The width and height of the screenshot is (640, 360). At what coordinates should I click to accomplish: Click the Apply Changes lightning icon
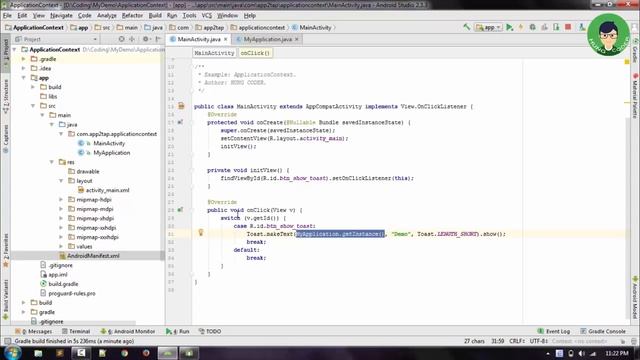pyautogui.click(x=521, y=27)
